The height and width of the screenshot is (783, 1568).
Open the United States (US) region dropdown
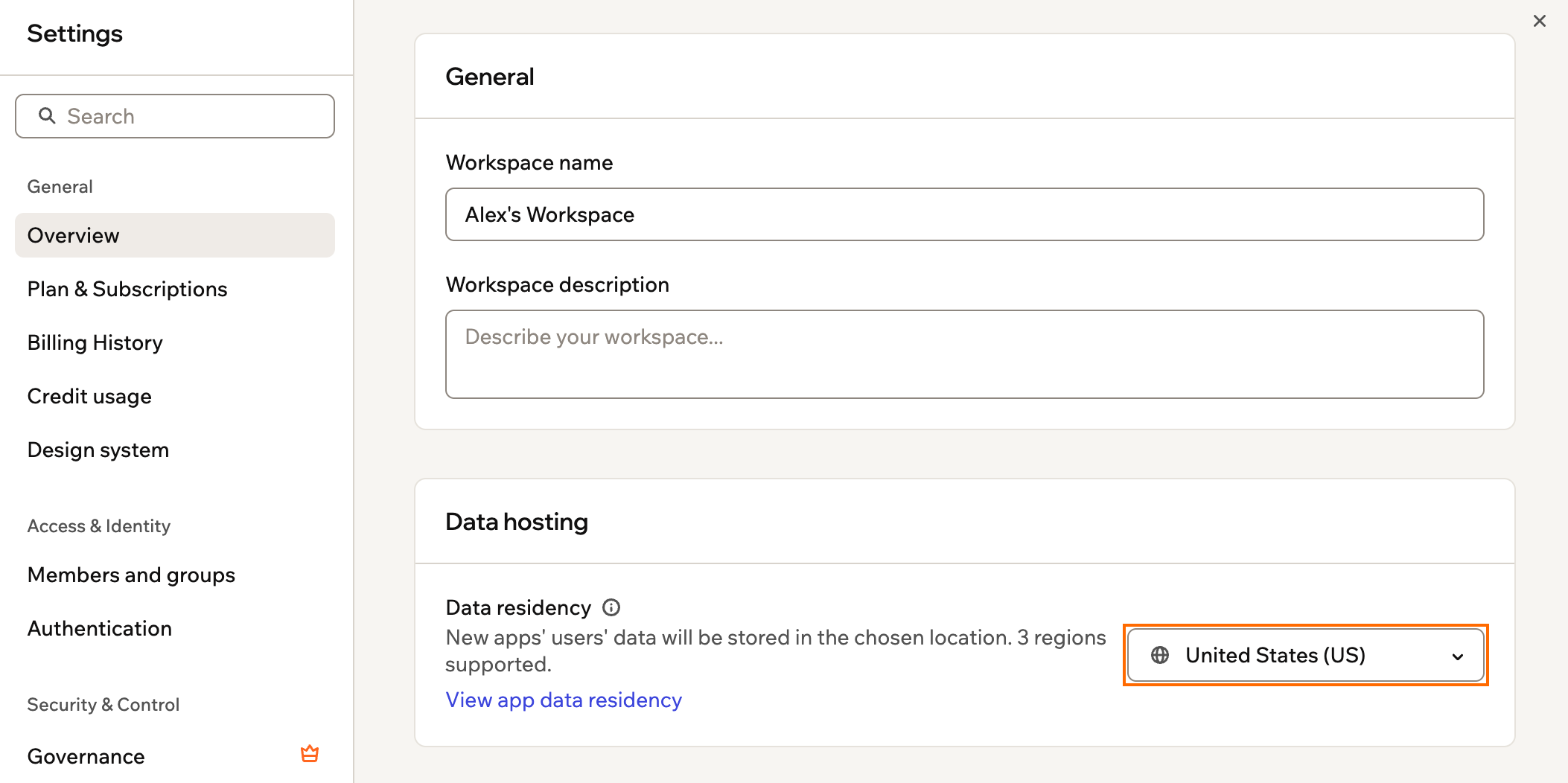(x=1306, y=655)
